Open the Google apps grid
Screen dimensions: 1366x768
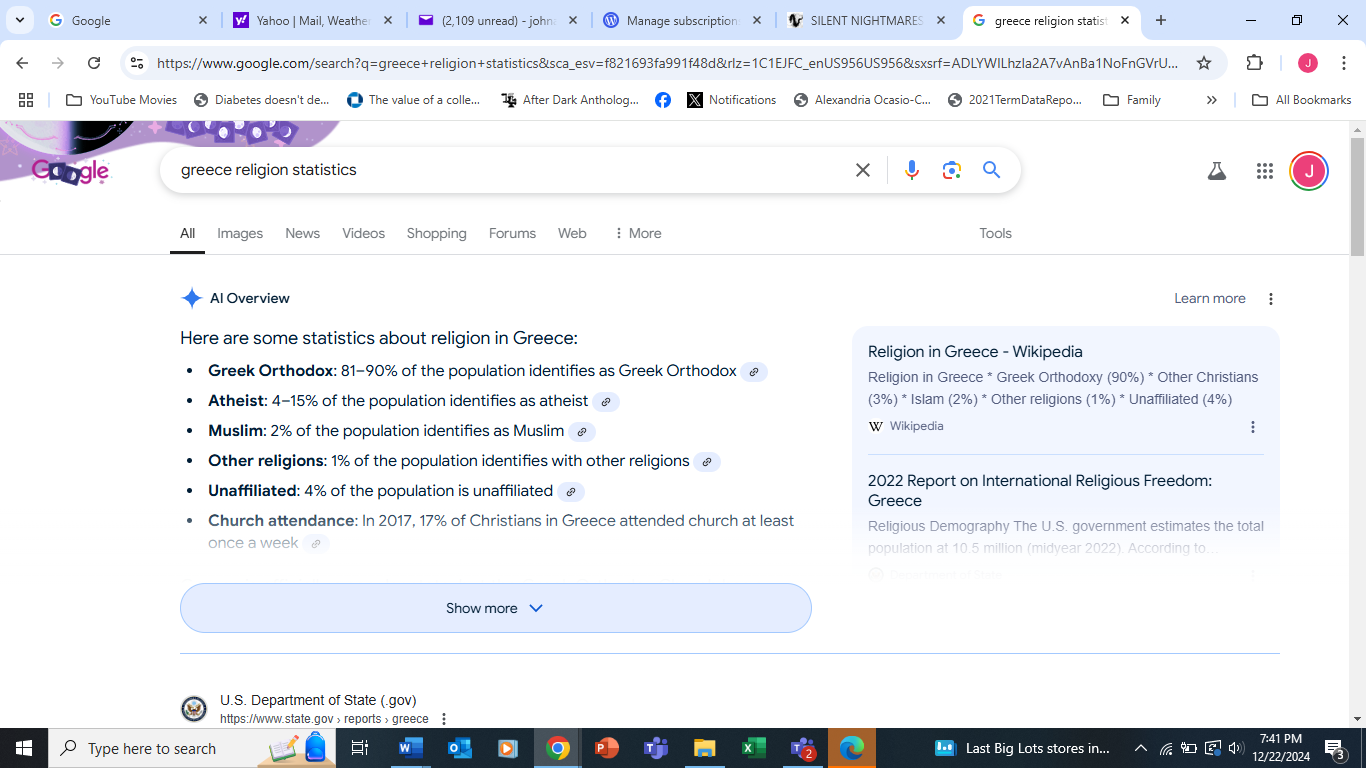(1264, 171)
